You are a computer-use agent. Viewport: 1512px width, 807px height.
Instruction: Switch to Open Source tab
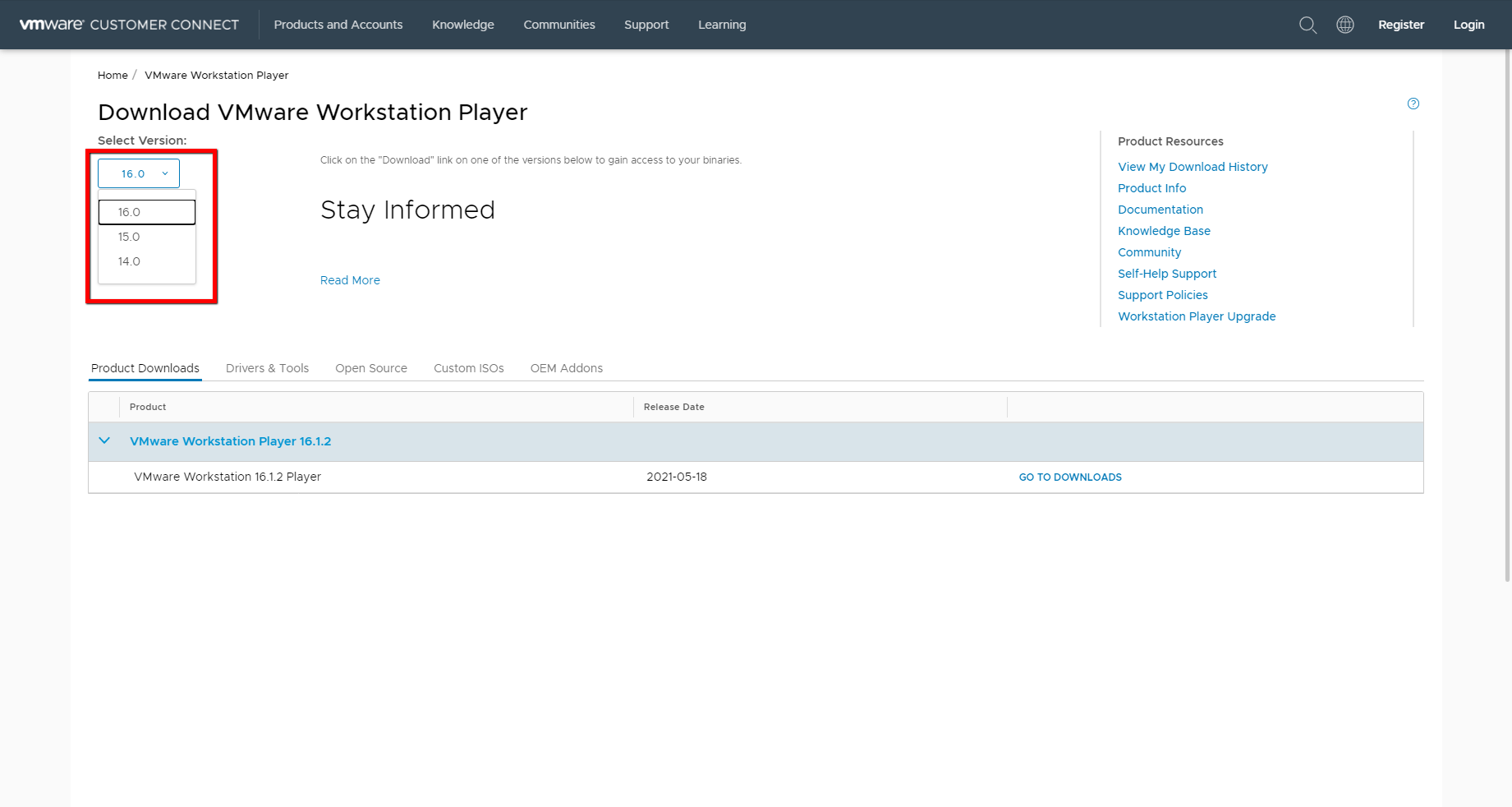371,368
